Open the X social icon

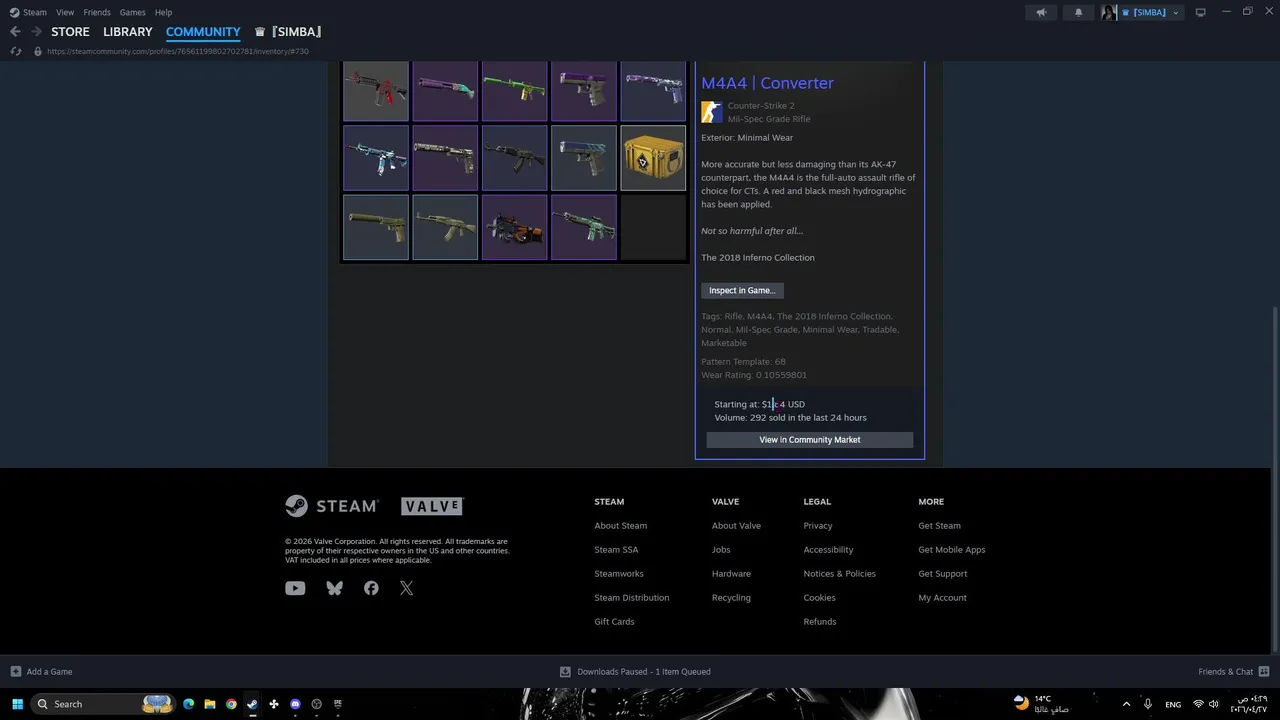pos(406,588)
